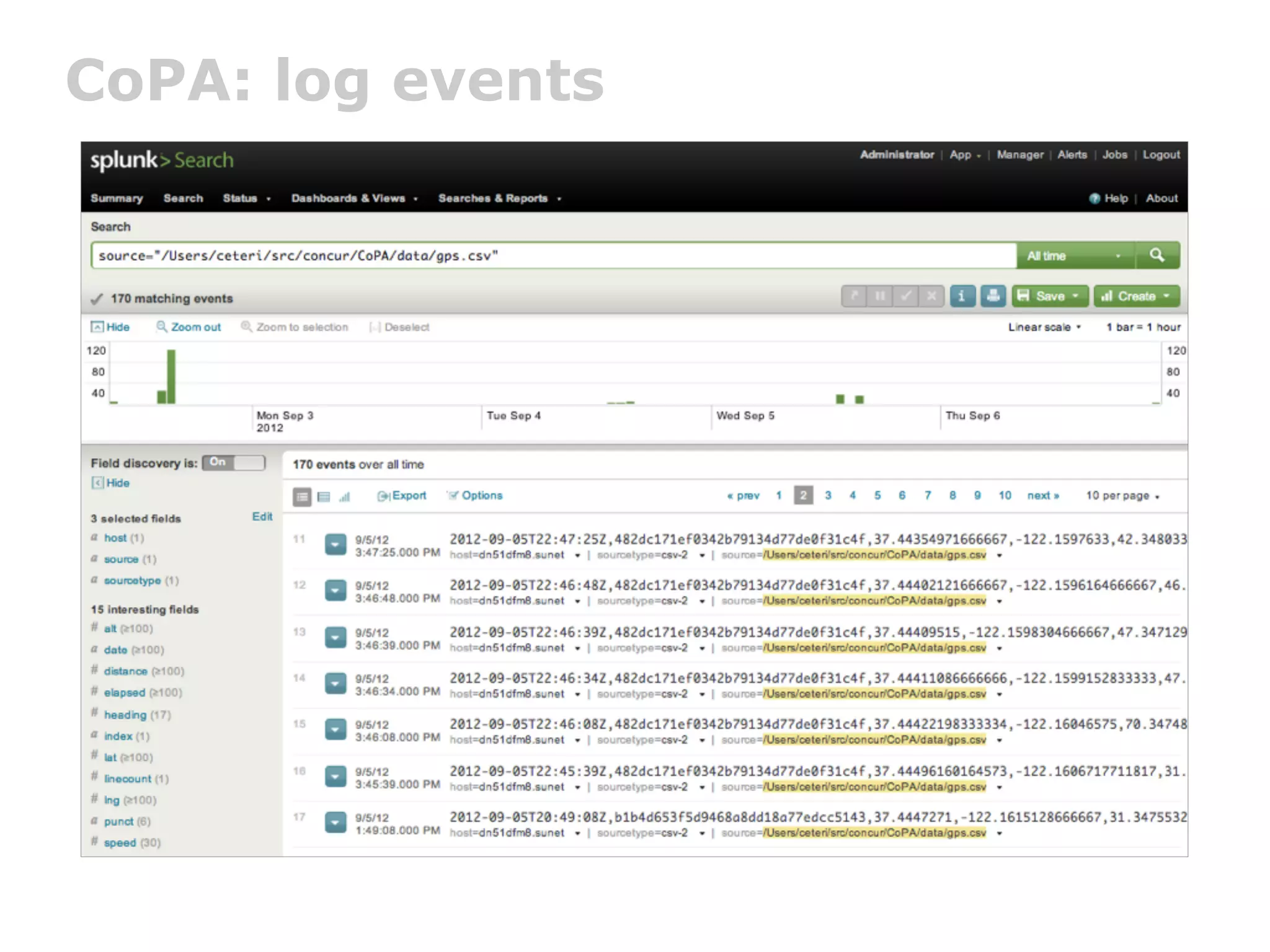This screenshot has width=1270, height=952.
Task: Jump to results page 5
Action: [x=877, y=496]
